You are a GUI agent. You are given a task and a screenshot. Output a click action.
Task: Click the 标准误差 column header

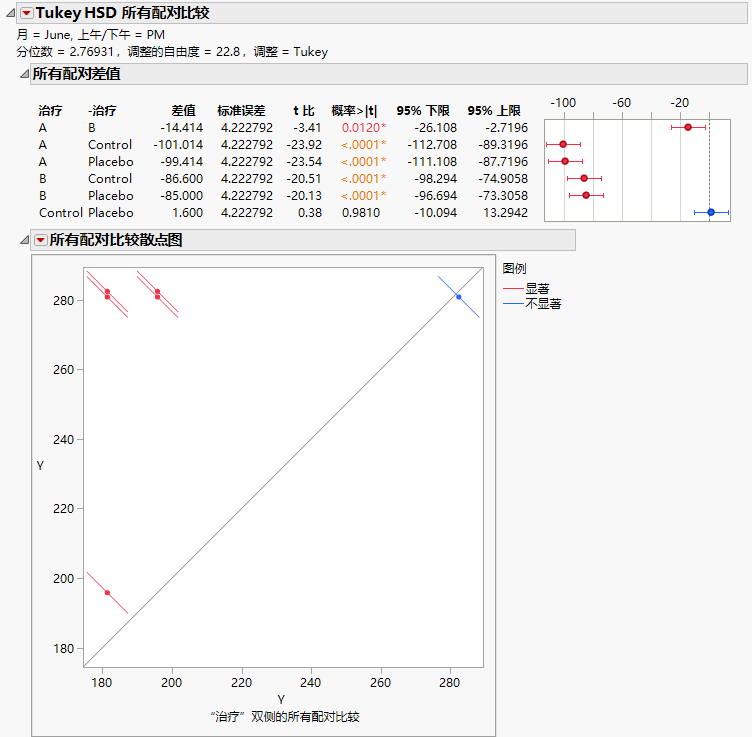tap(240, 110)
